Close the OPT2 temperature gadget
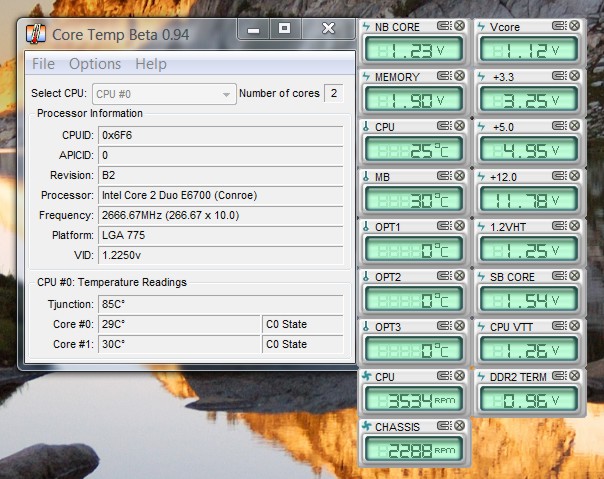 click(x=459, y=276)
